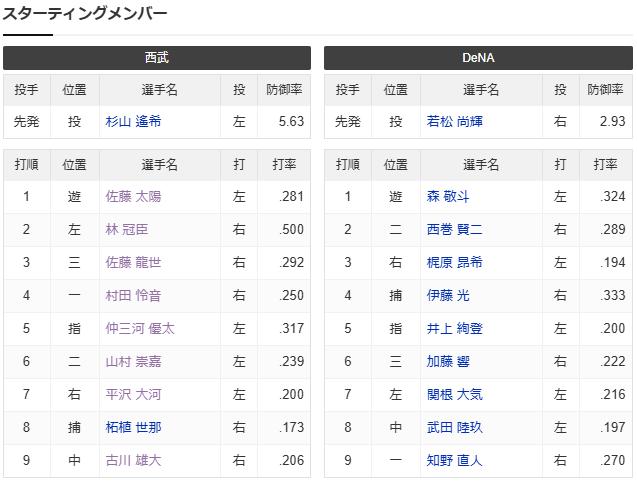This screenshot has width=637, height=486.
Task: Open 山村 崇嘉 player page
Action: [133, 361]
